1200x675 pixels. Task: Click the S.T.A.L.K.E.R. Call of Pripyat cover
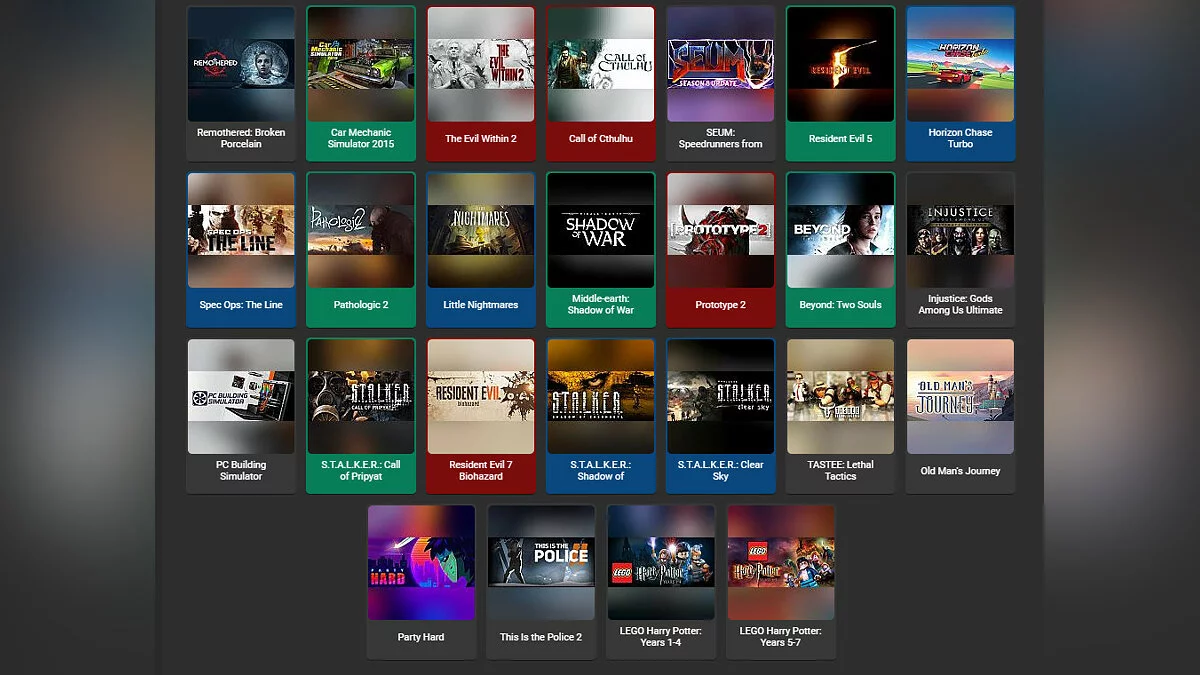361,396
